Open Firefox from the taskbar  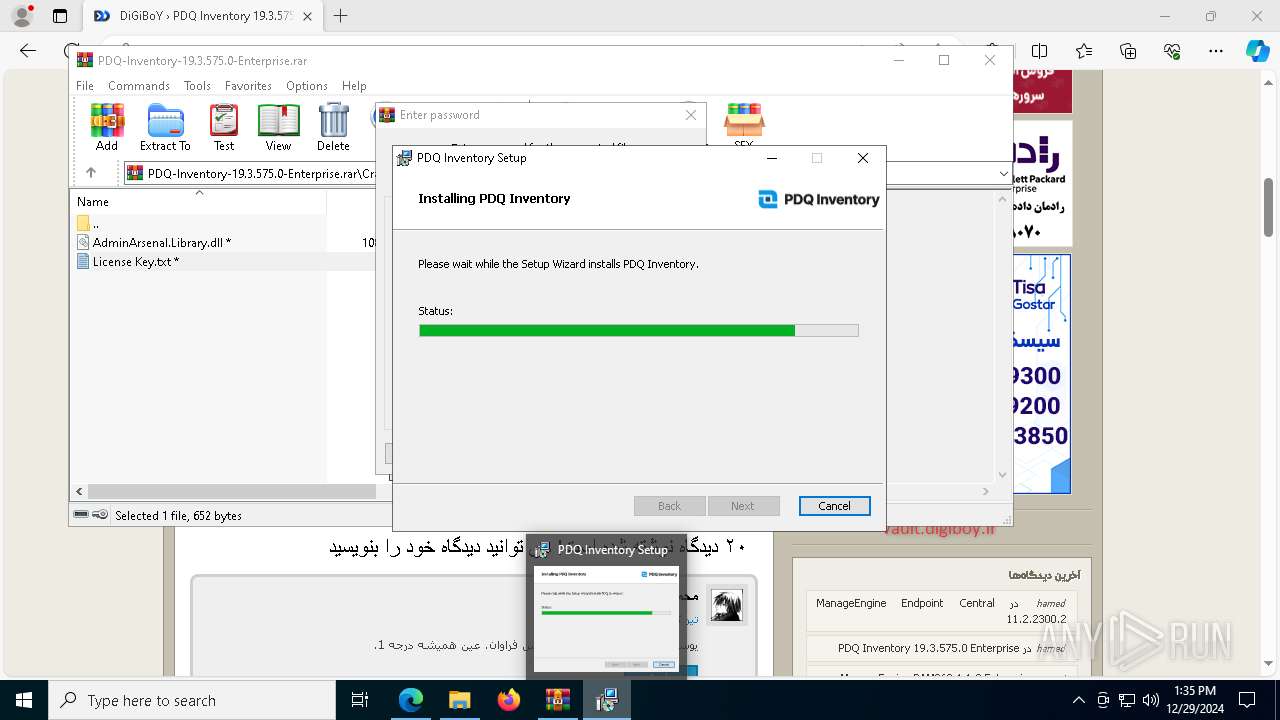click(x=508, y=700)
